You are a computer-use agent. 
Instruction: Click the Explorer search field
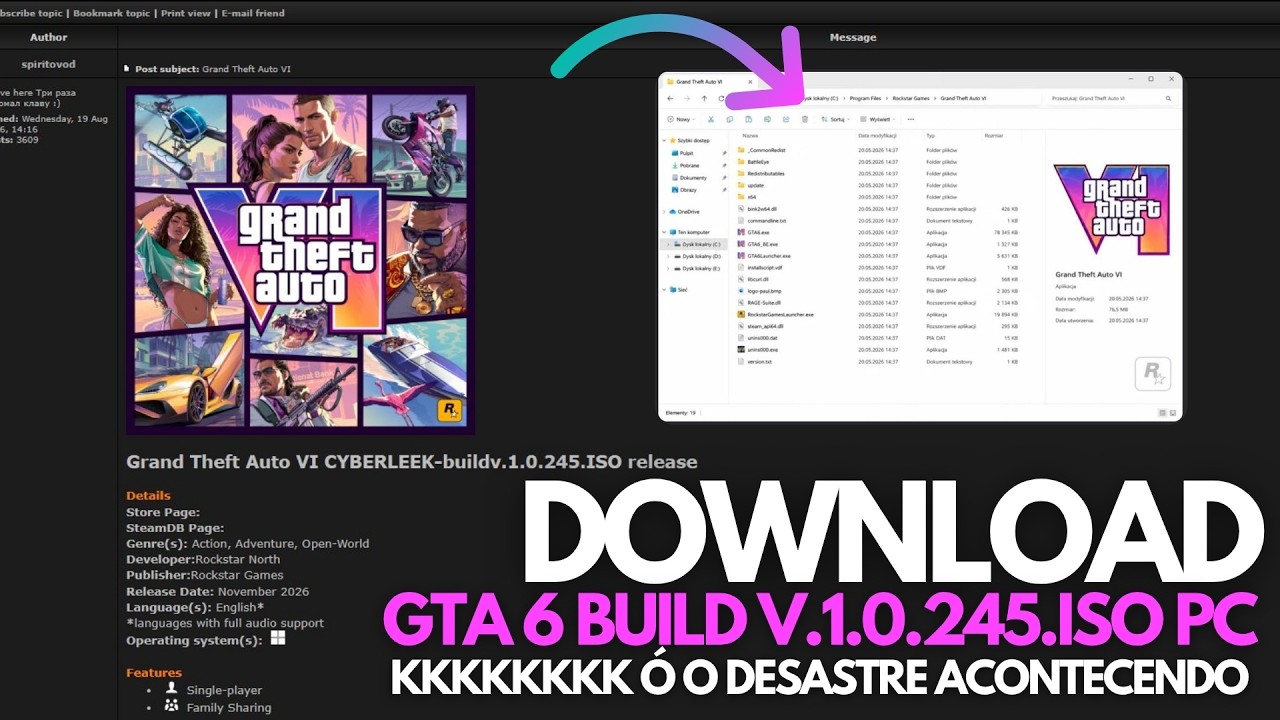coord(1110,99)
